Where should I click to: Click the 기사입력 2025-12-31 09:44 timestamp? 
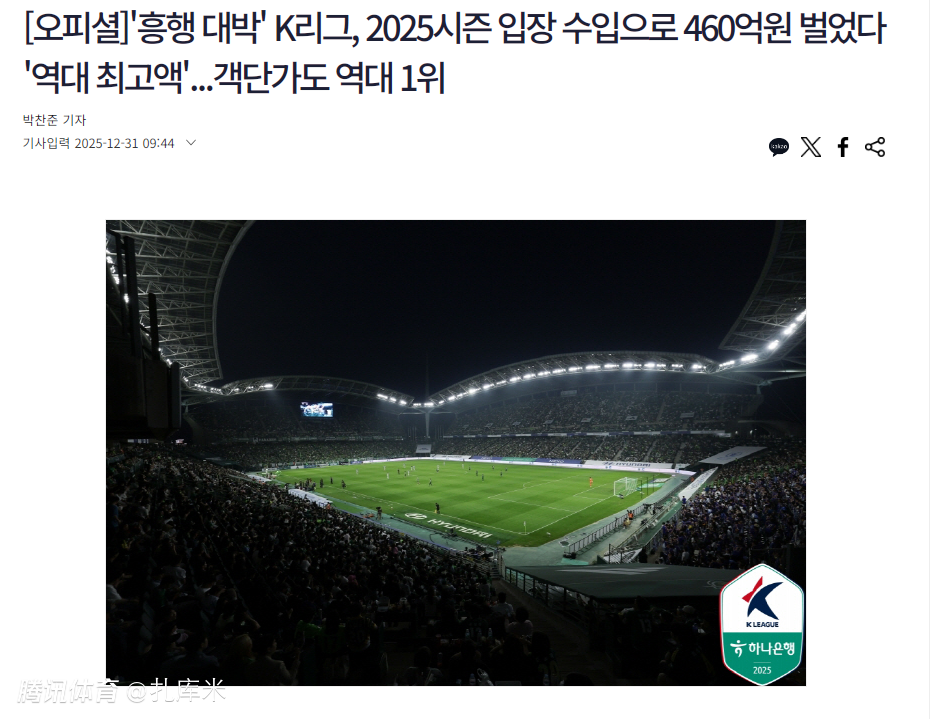pyautogui.click(x=98, y=144)
